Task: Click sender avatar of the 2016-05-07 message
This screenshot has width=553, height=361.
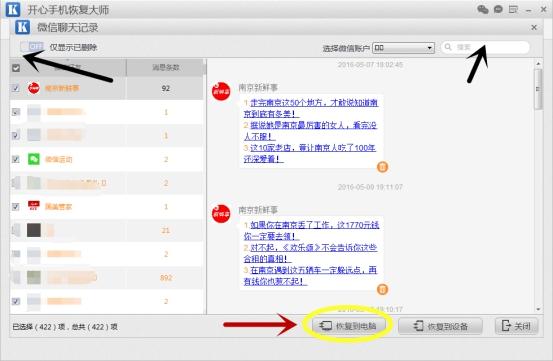Action: point(221,92)
